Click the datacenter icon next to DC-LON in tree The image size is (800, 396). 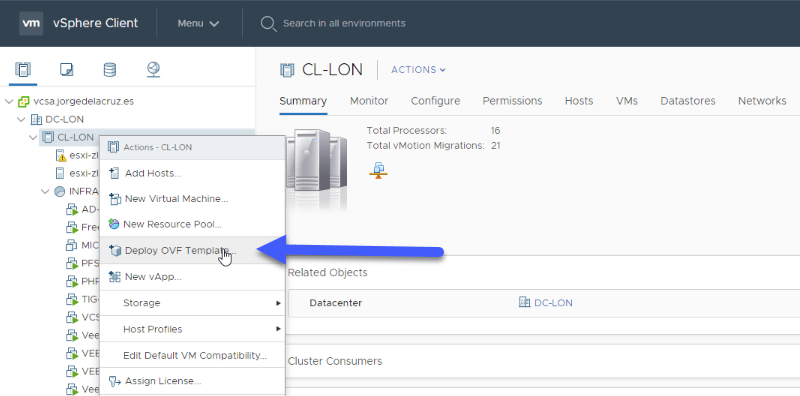pos(36,119)
